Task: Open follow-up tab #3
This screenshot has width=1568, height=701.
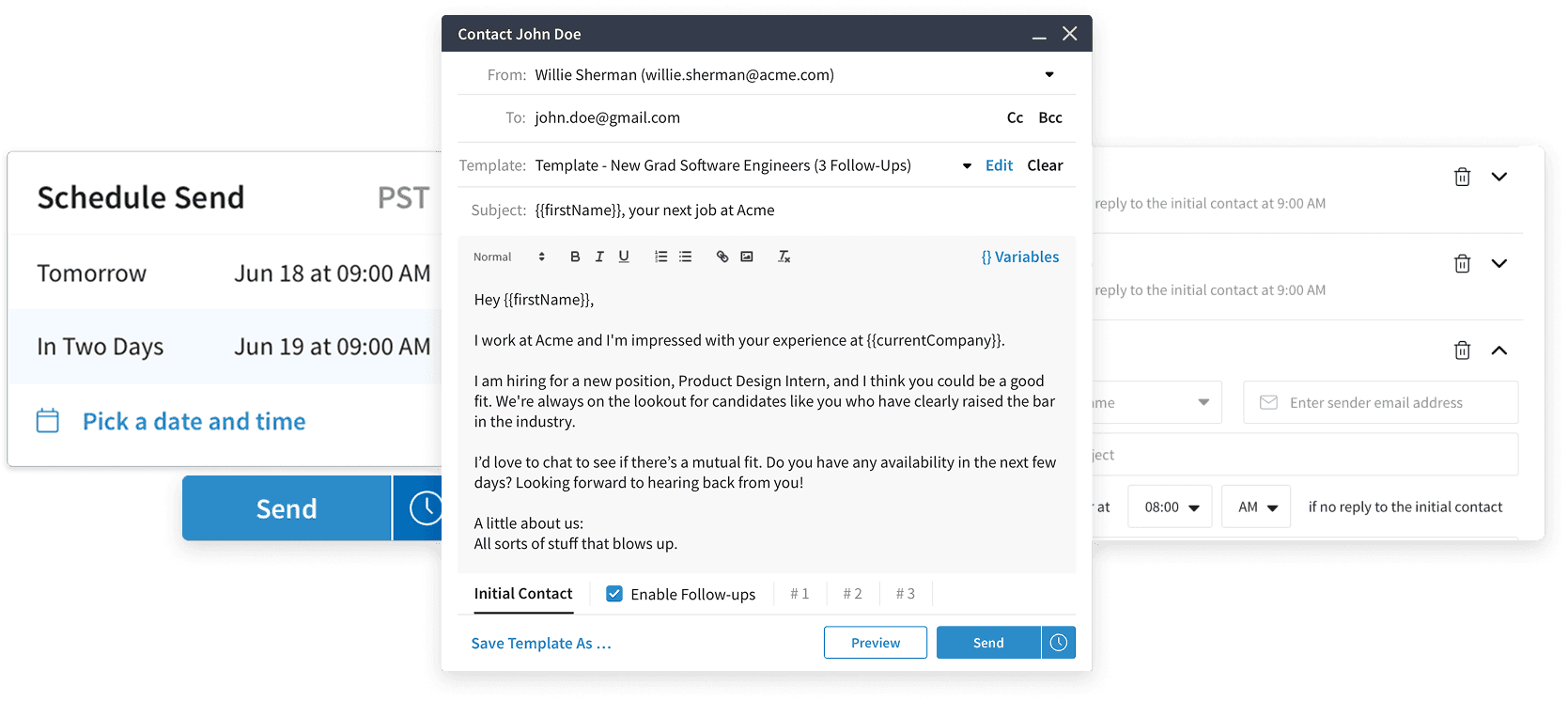Action: [x=905, y=594]
